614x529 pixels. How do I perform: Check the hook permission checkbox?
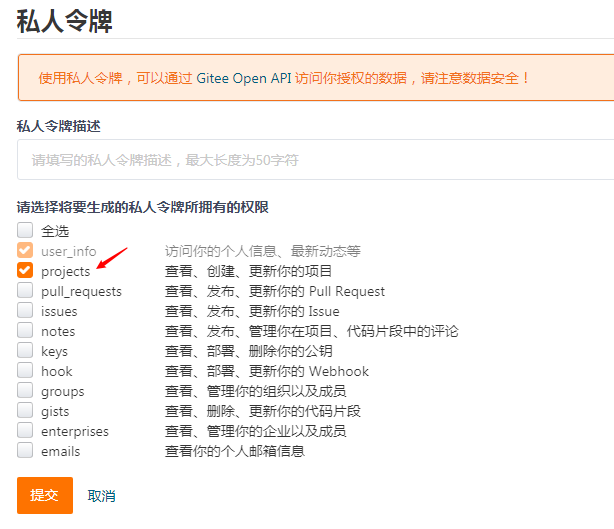(x=25, y=370)
